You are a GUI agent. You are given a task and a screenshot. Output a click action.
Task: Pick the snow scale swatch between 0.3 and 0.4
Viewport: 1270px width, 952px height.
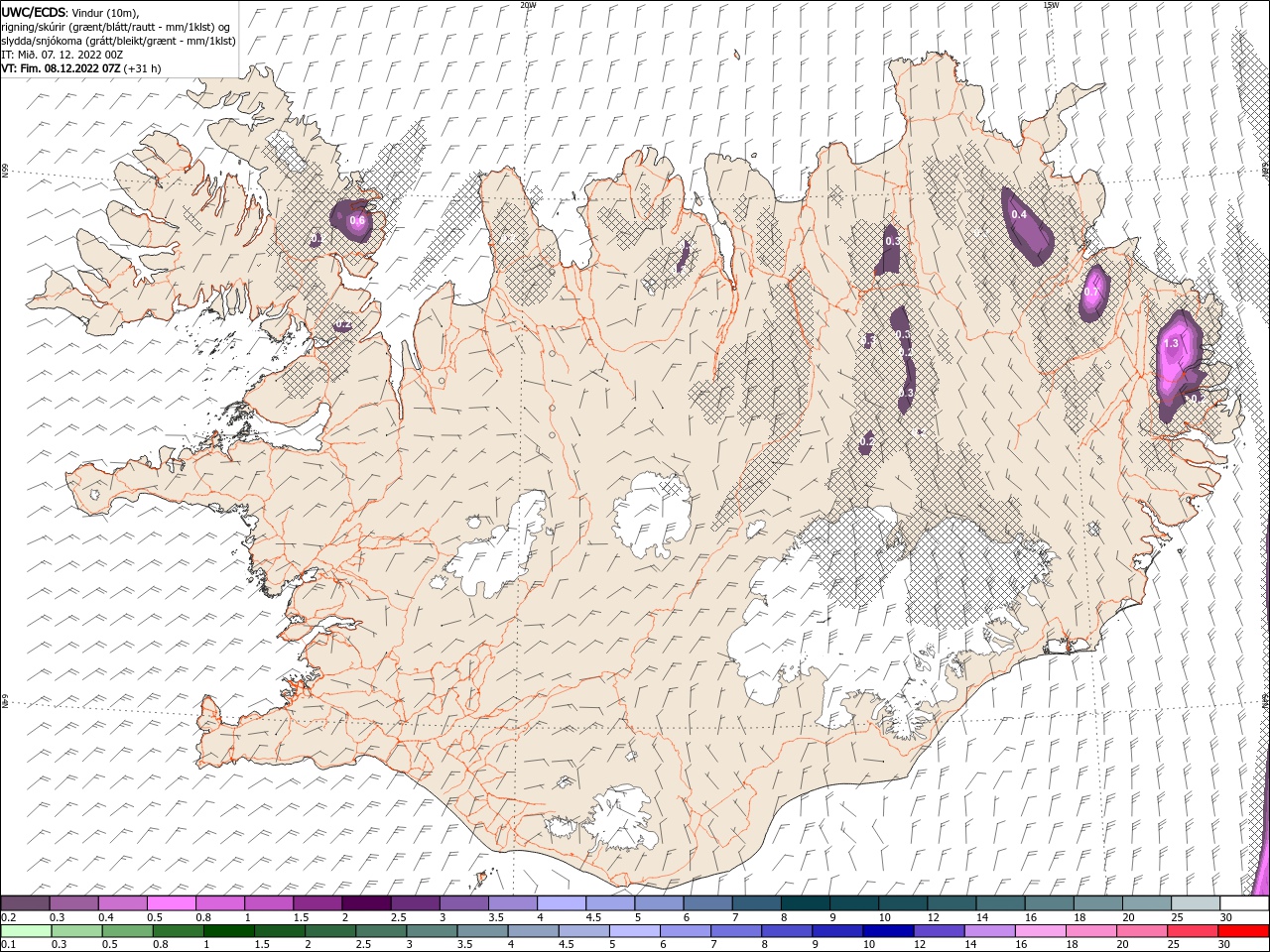pyautogui.click(x=73, y=903)
